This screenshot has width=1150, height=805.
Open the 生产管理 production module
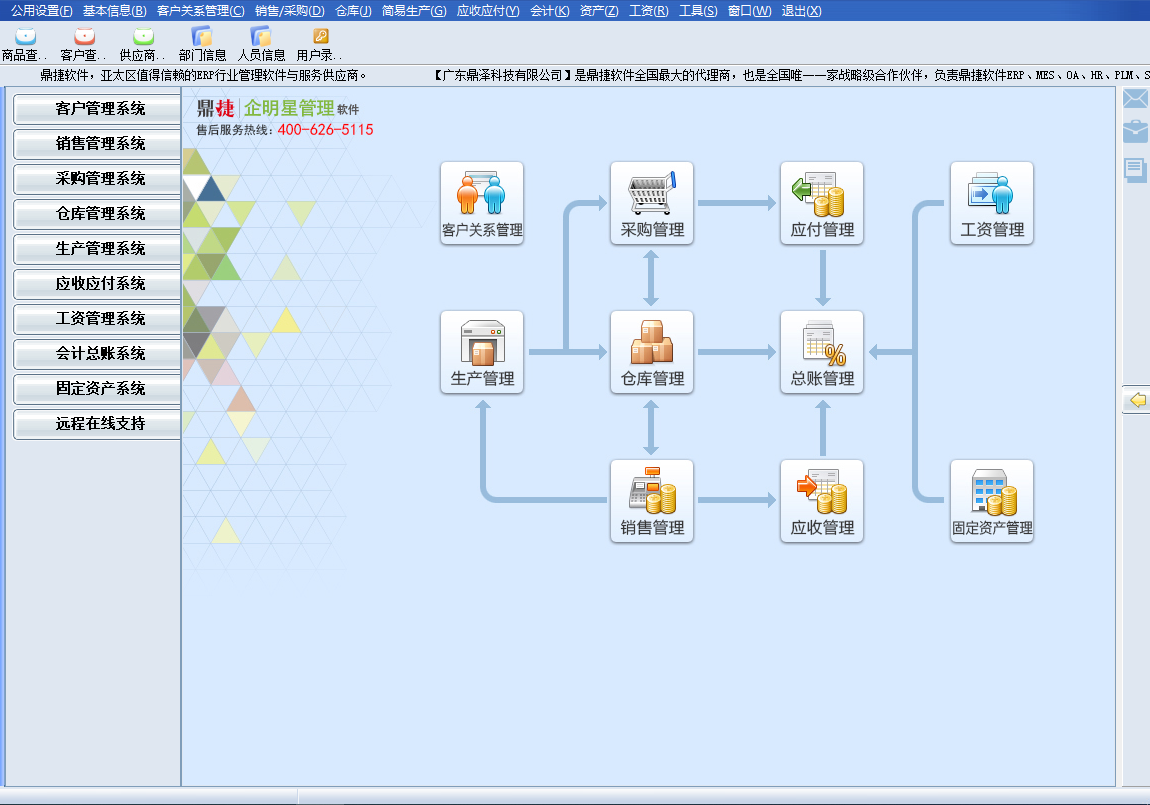482,352
